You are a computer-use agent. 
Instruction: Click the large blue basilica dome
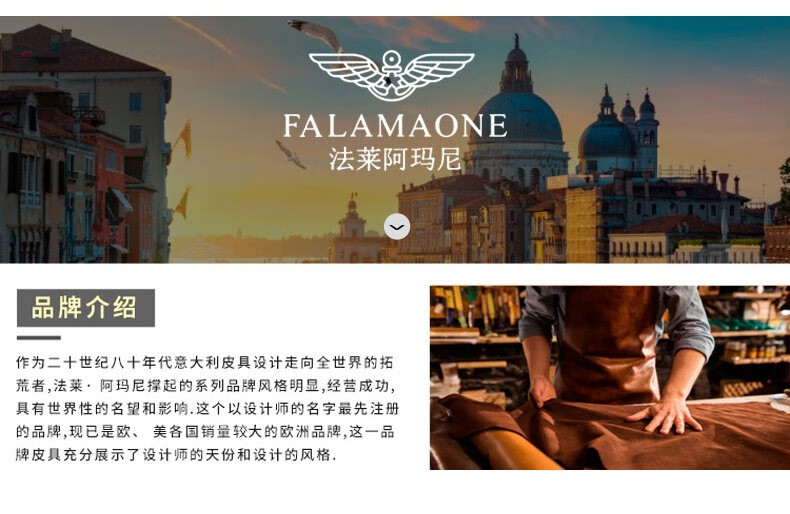(x=518, y=116)
